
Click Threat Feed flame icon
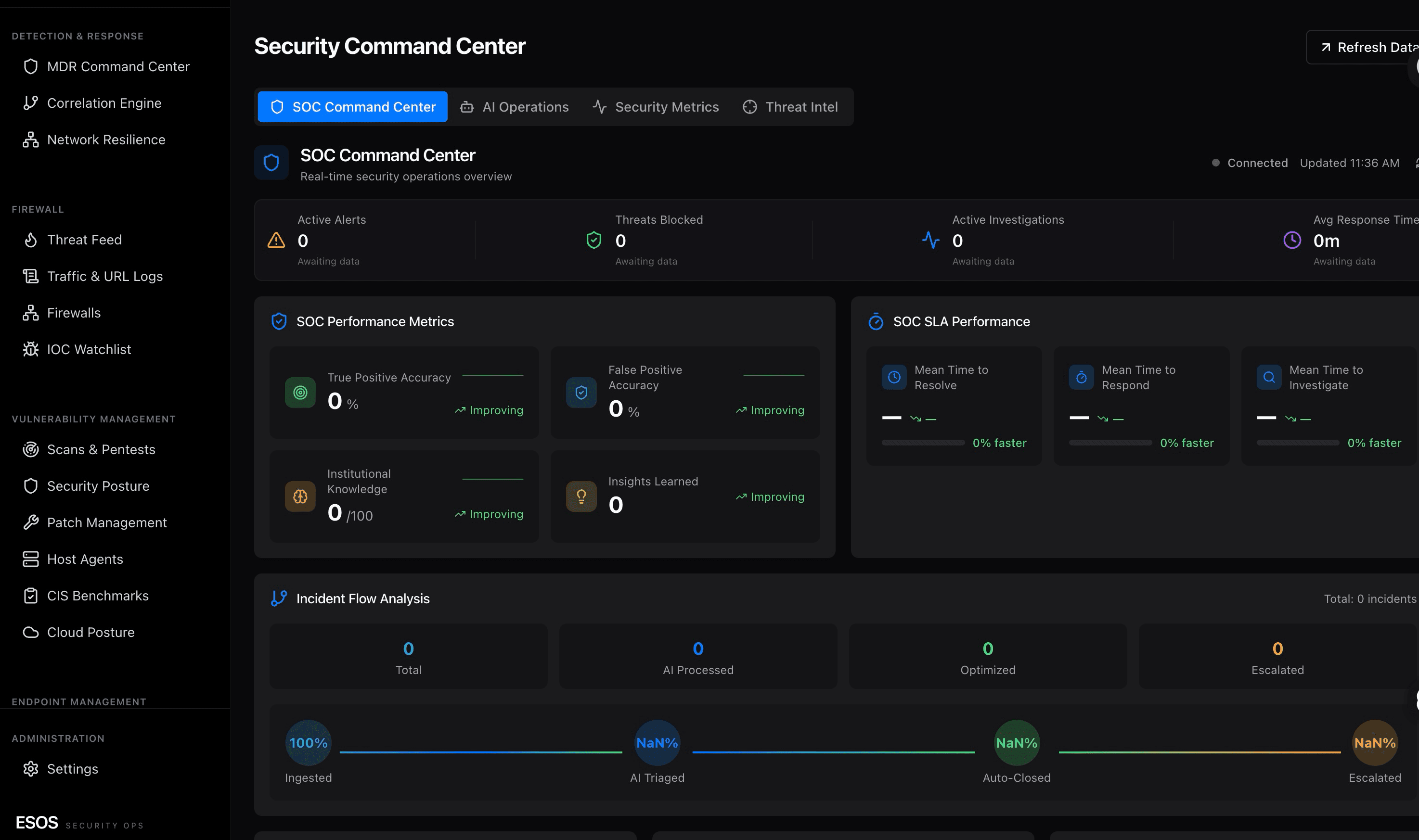click(31, 240)
